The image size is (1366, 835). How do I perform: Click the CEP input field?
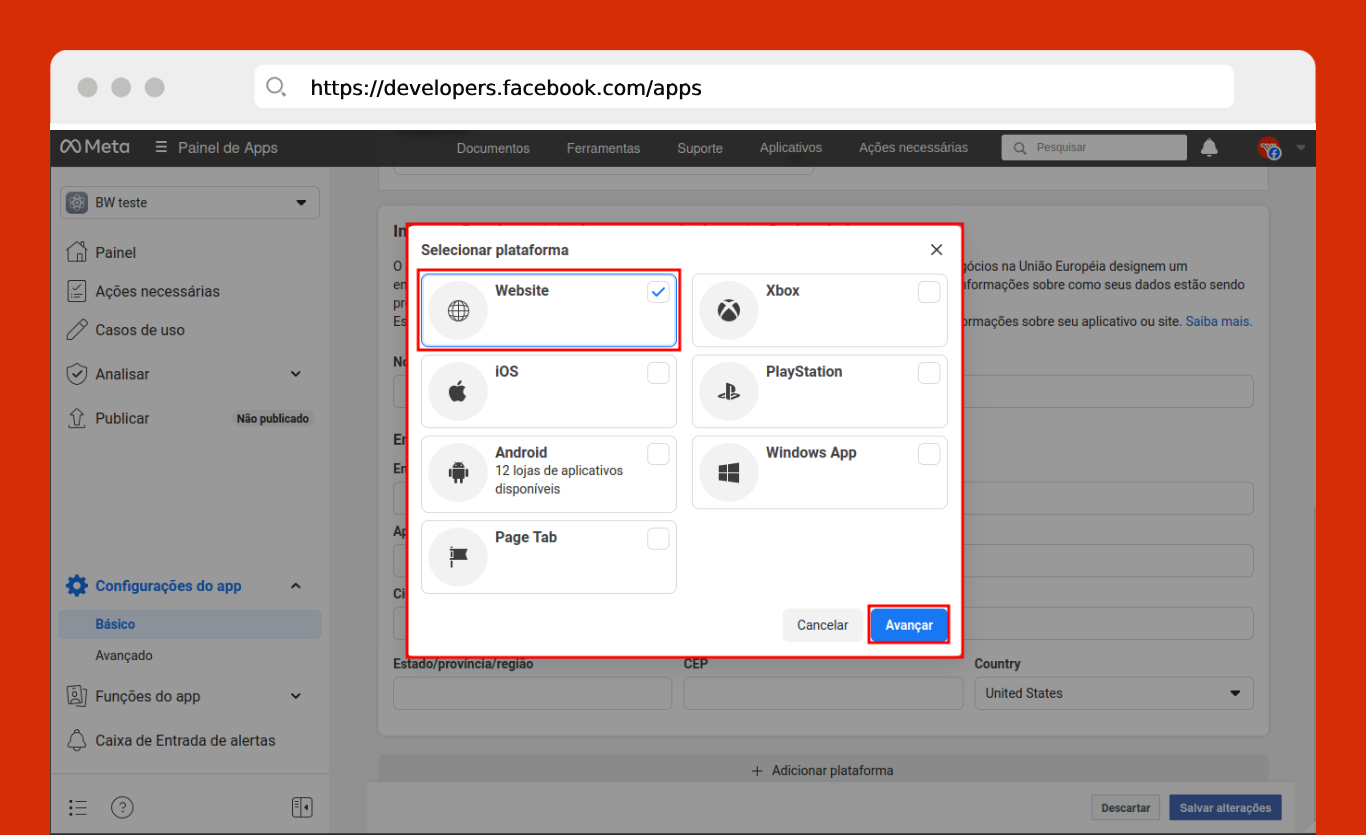(x=823, y=693)
